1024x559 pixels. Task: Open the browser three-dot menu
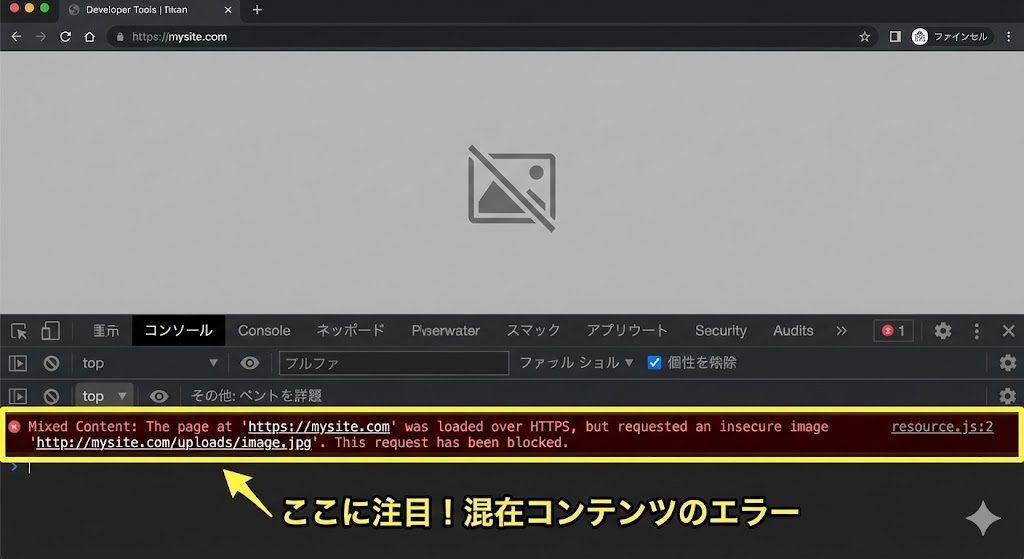coord(1009,37)
